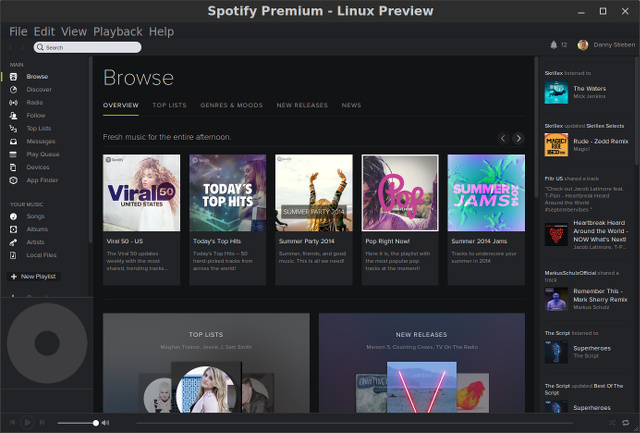Click the left sidebar scrollbar
This screenshot has width=640, height=433.
tap(90, 150)
